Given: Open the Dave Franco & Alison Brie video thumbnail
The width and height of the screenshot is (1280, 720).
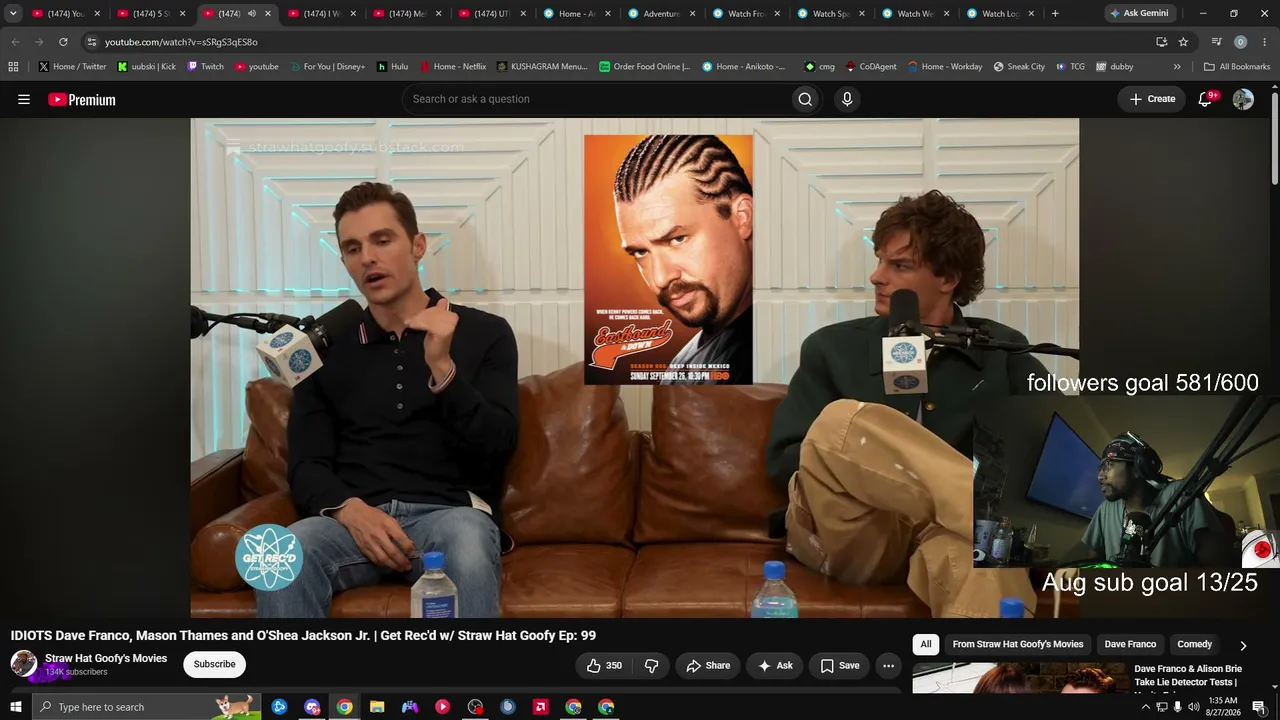Looking at the screenshot, I should pyautogui.click(x=1019, y=678).
